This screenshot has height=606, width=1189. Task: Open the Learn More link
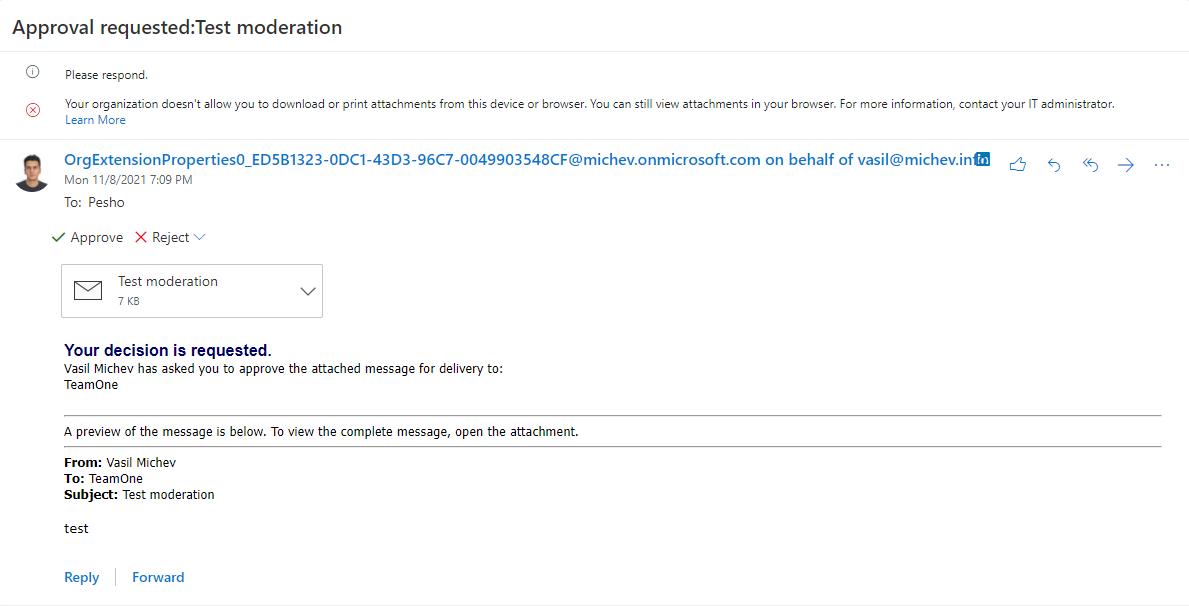click(x=95, y=120)
